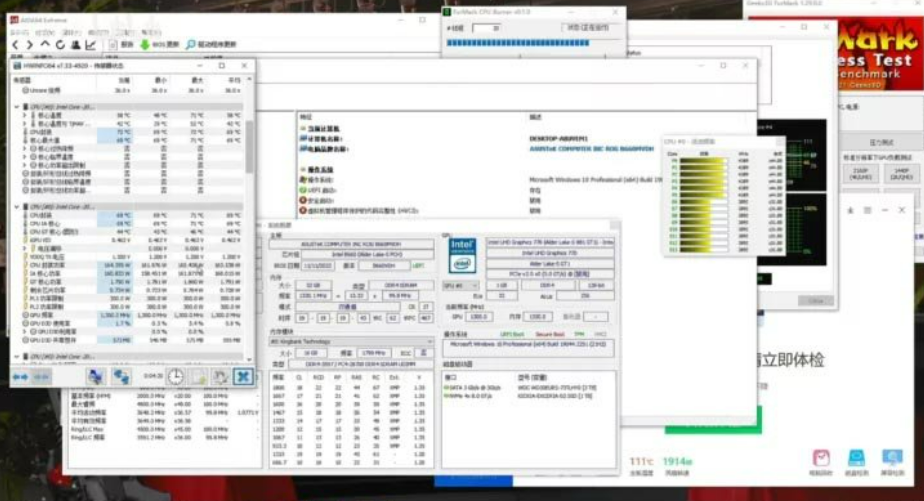Open the menu icon in the 立即体检 window title bar
This screenshot has height=501, width=924.
click(867, 210)
